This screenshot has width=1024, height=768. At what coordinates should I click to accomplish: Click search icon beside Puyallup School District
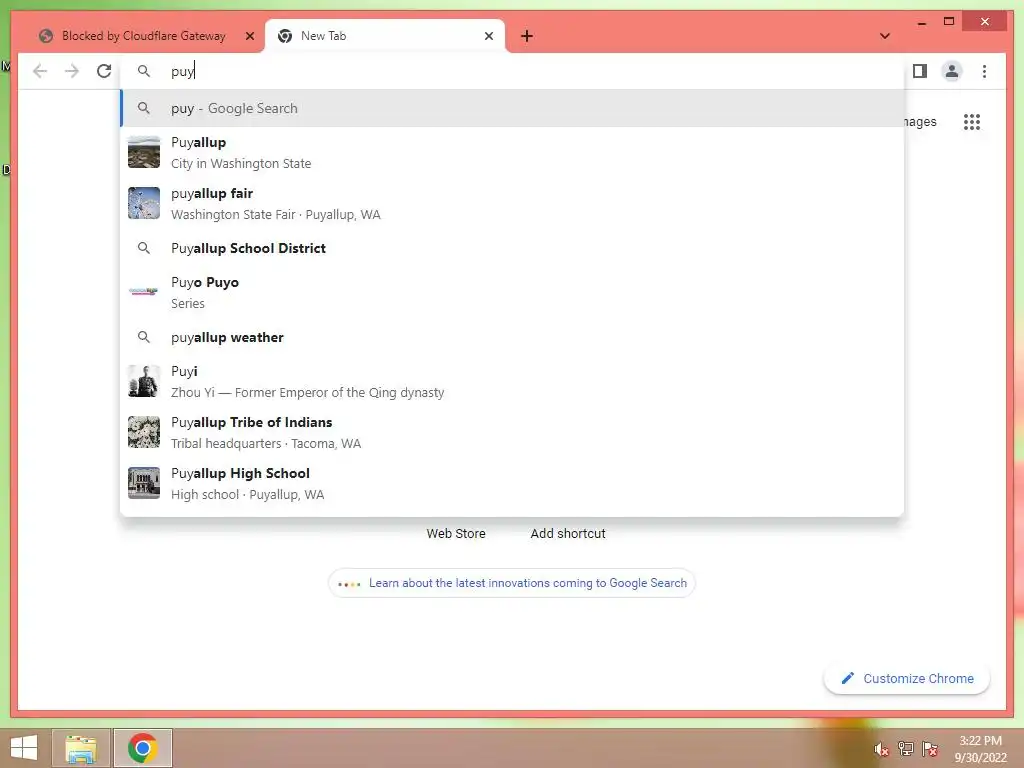[x=144, y=248]
